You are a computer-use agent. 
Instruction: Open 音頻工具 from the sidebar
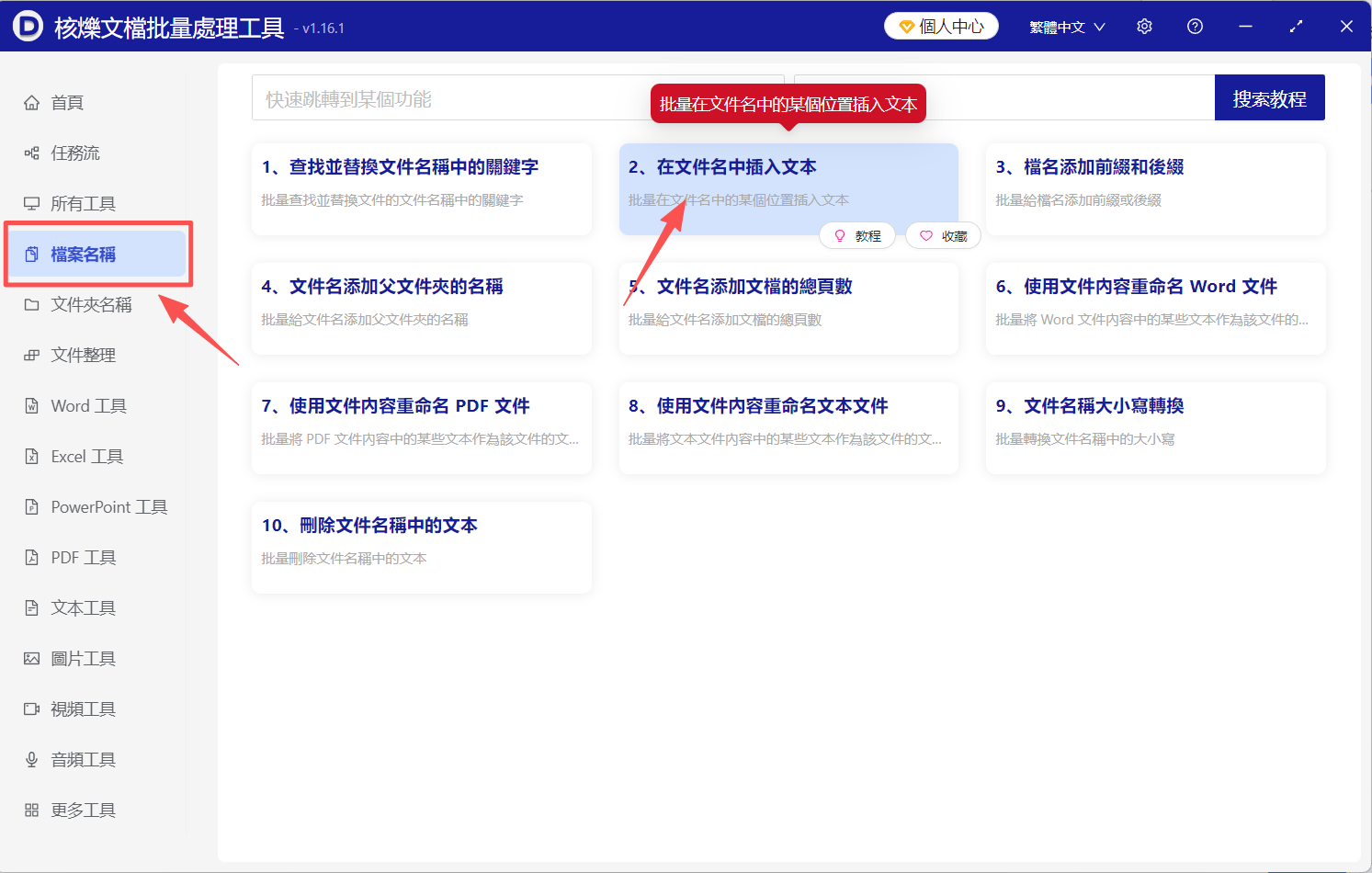click(78, 759)
